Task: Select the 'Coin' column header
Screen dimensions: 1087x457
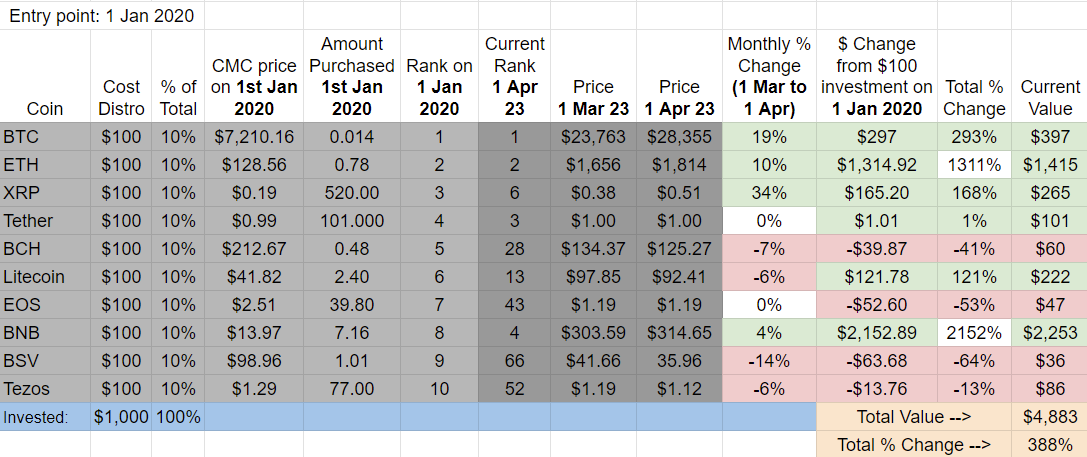Action: [45, 76]
